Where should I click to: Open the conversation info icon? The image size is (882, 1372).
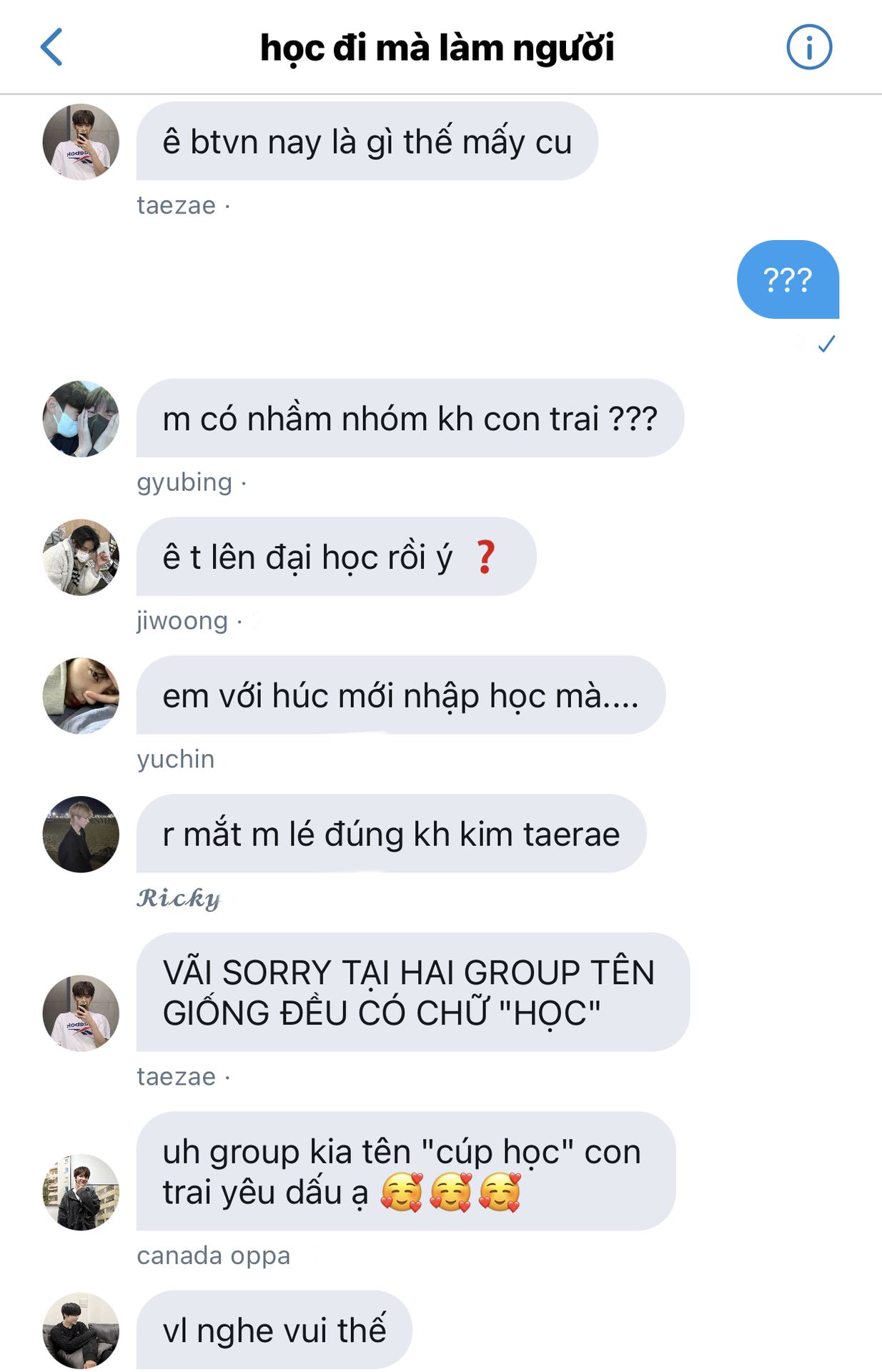(x=809, y=47)
